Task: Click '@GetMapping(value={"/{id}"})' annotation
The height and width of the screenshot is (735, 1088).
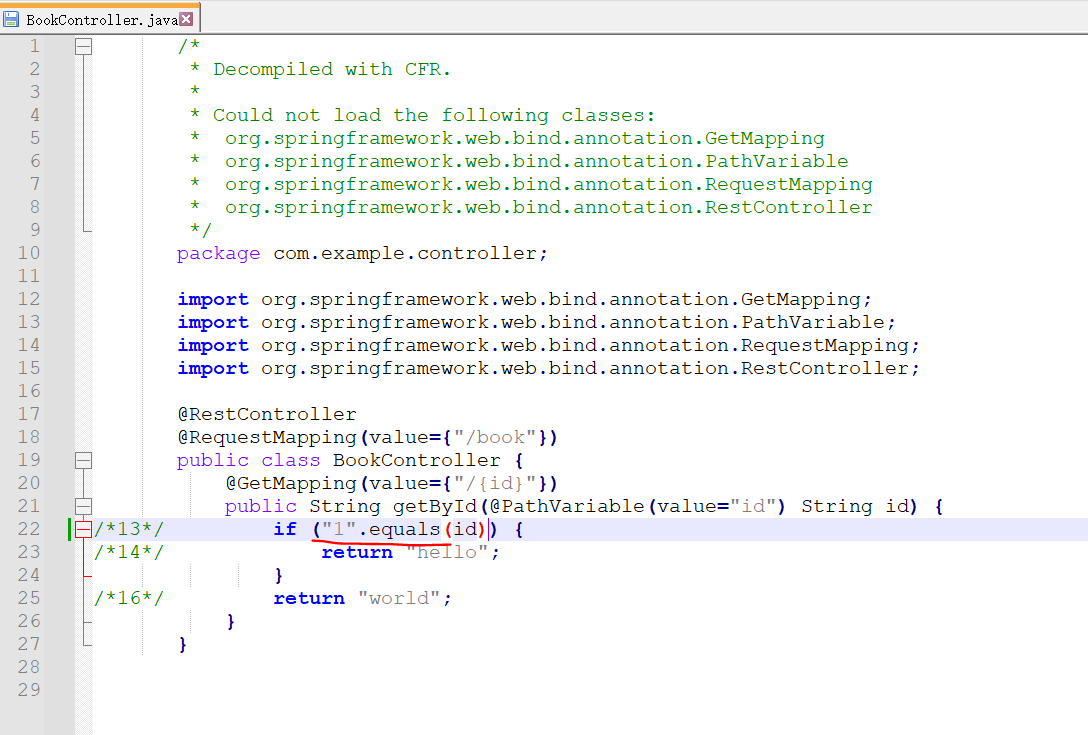Action: 391,483
